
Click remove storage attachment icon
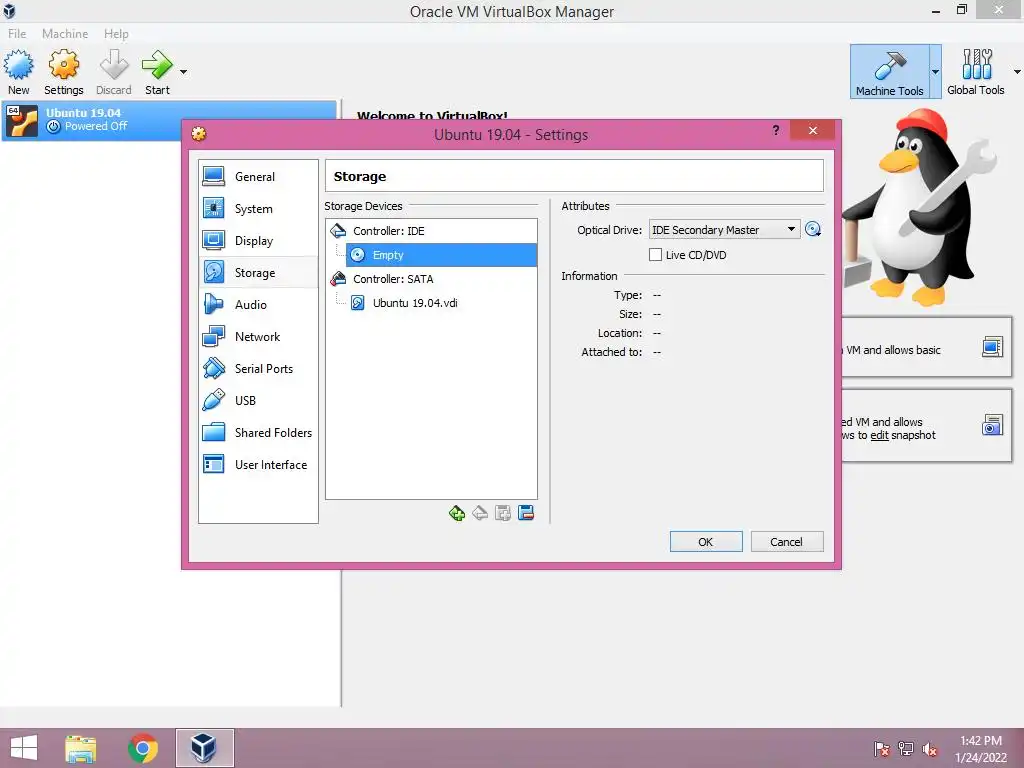[526, 513]
